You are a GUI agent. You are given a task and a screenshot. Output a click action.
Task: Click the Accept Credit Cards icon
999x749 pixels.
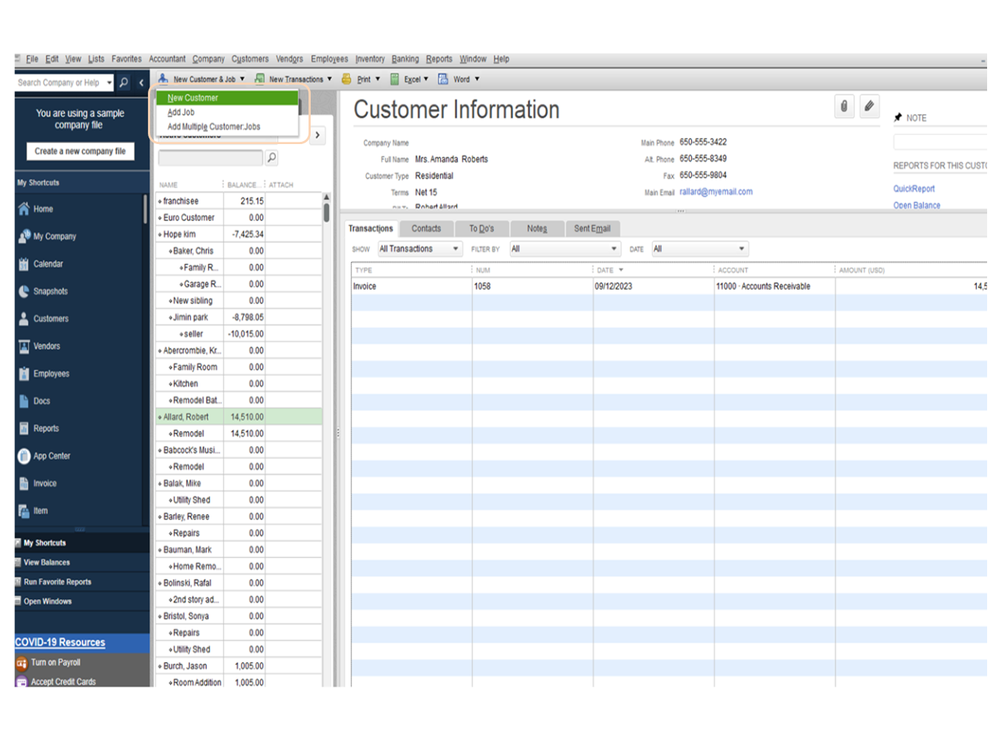[22, 681]
